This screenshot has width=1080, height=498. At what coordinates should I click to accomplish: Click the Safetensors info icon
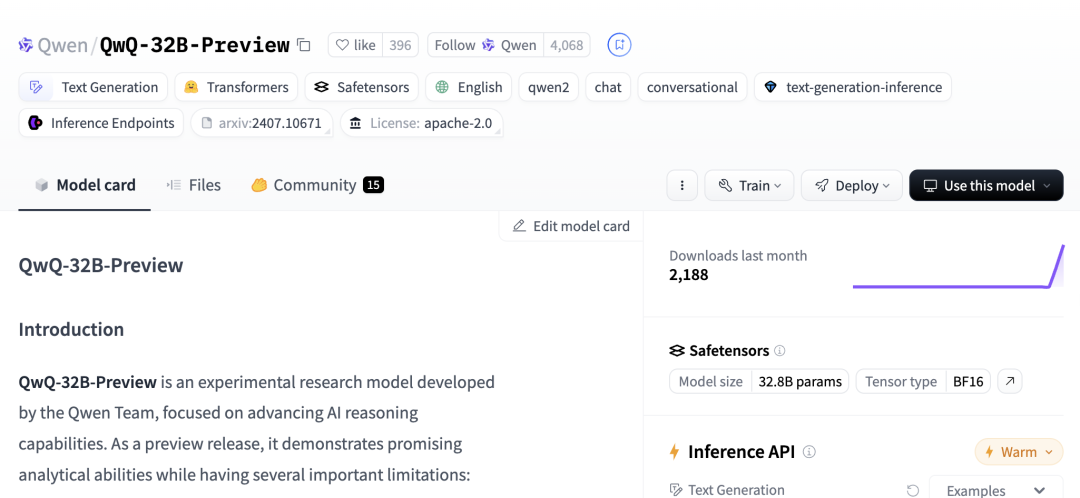click(780, 351)
